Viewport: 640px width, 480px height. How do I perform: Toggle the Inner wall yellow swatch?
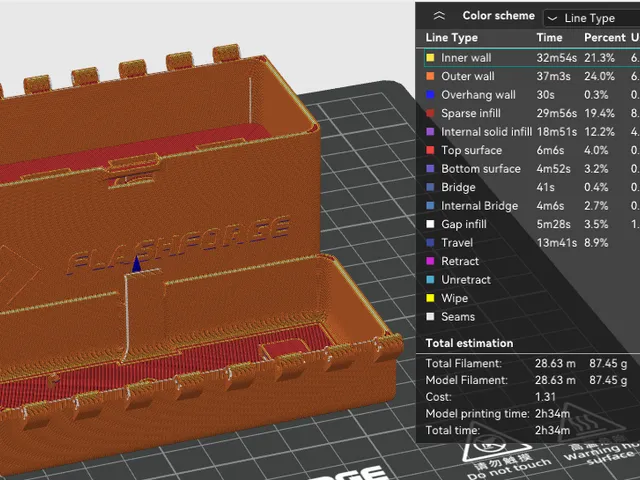[430, 58]
